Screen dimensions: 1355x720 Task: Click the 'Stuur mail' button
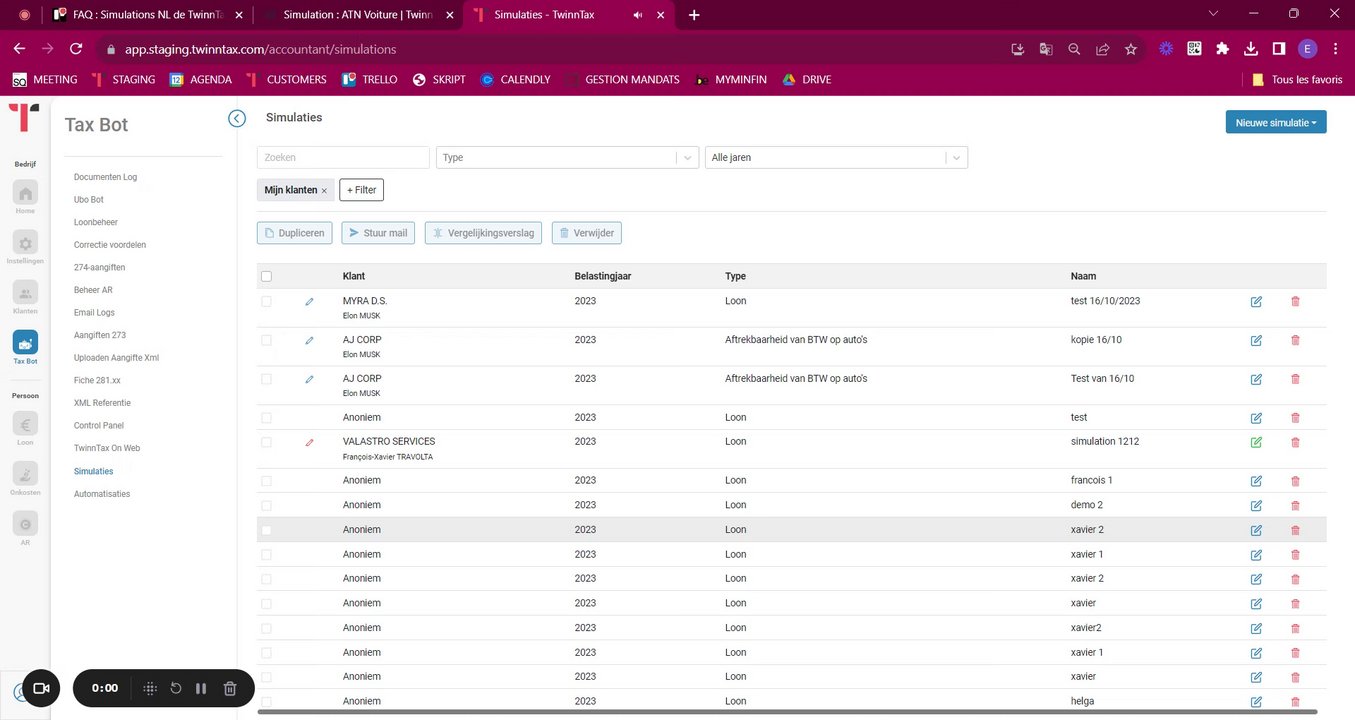coord(378,233)
